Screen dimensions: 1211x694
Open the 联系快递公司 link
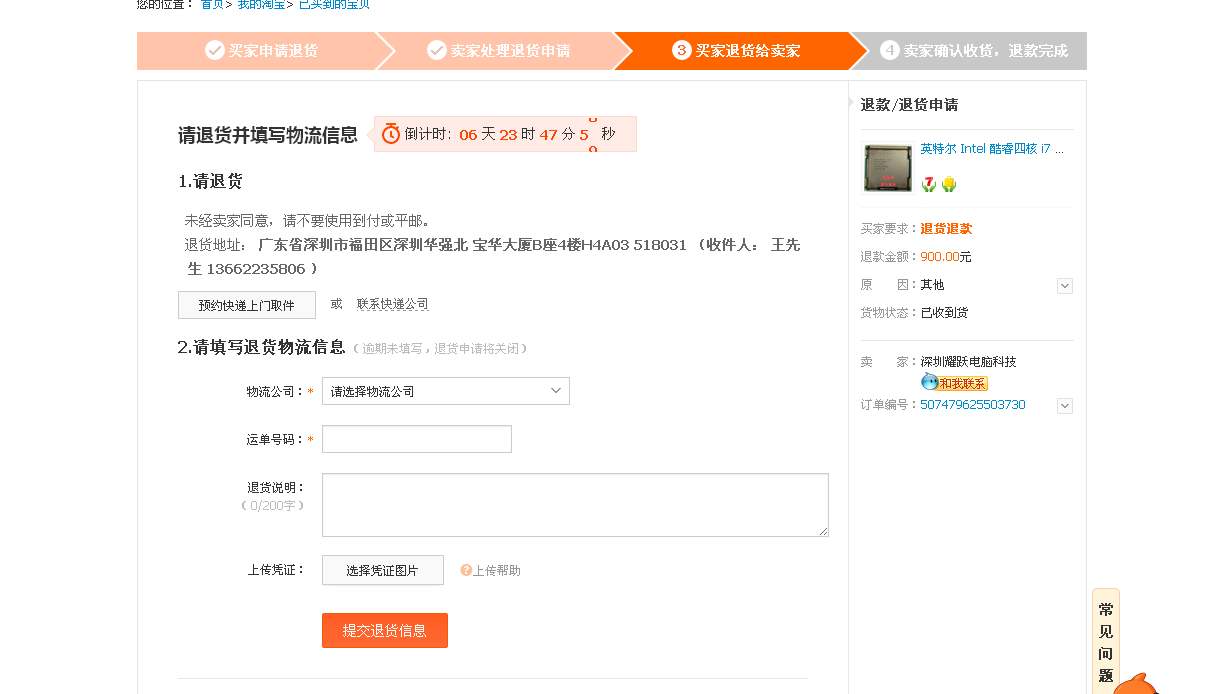[393, 305]
